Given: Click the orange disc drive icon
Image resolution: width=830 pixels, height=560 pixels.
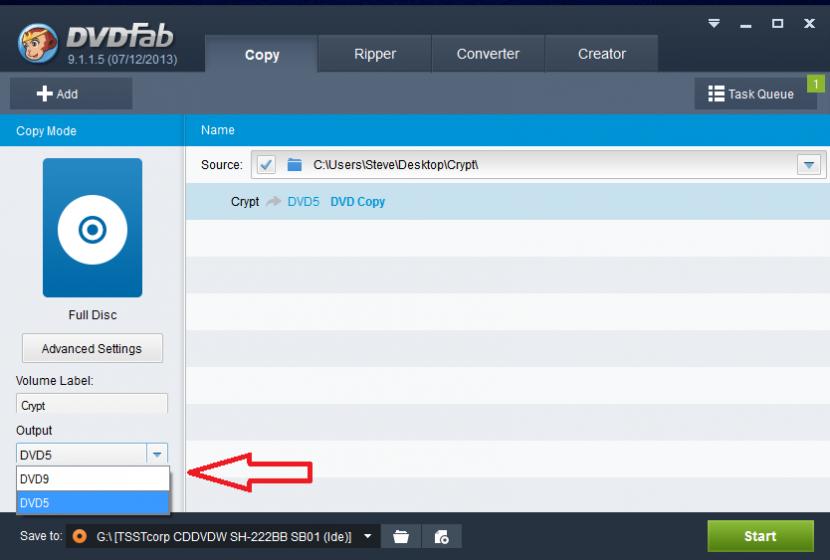Looking at the screenshot, I should (79, 536).
